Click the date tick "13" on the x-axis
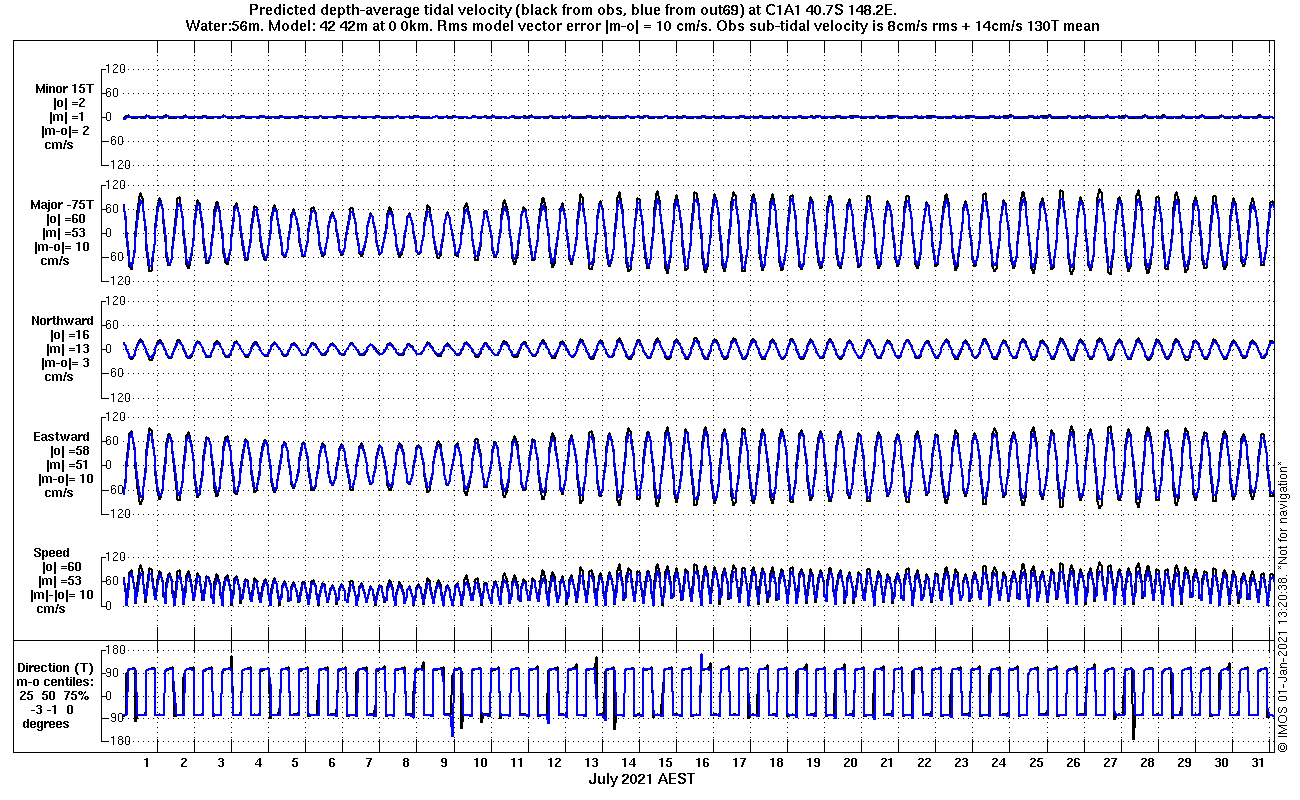 (591, 763)
